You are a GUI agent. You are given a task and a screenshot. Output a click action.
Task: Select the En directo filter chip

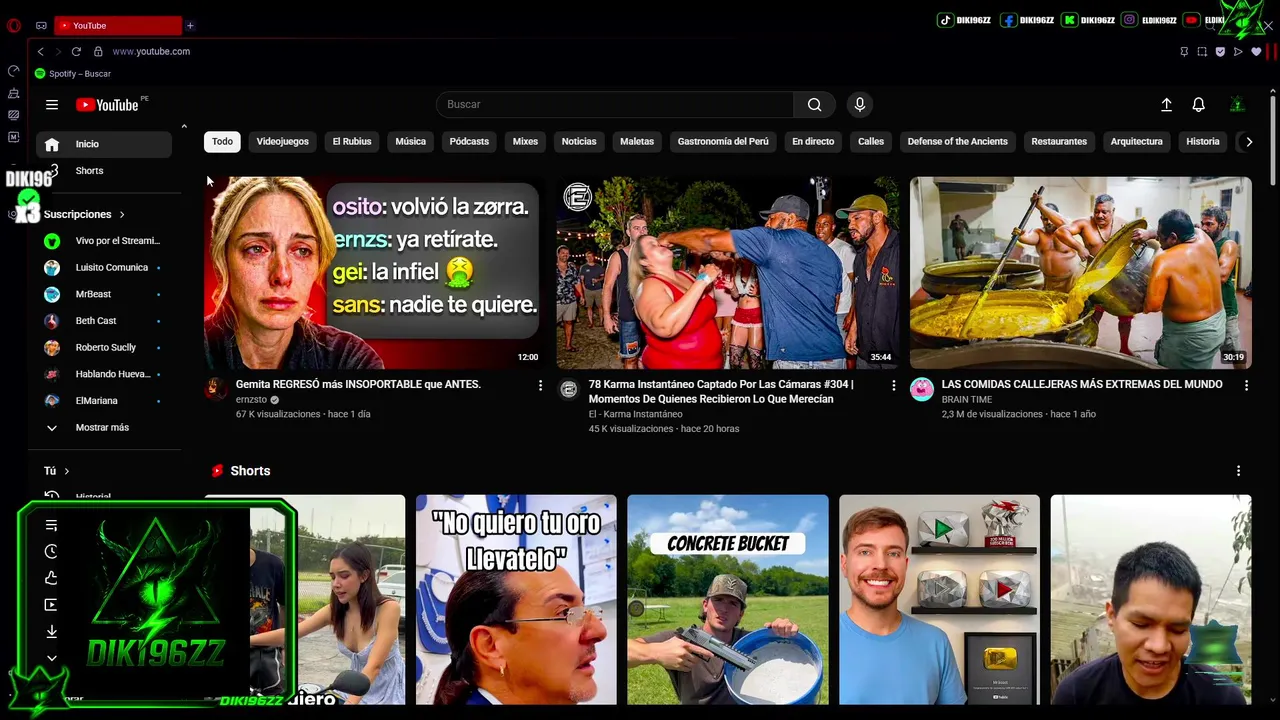tap(813, 142)
